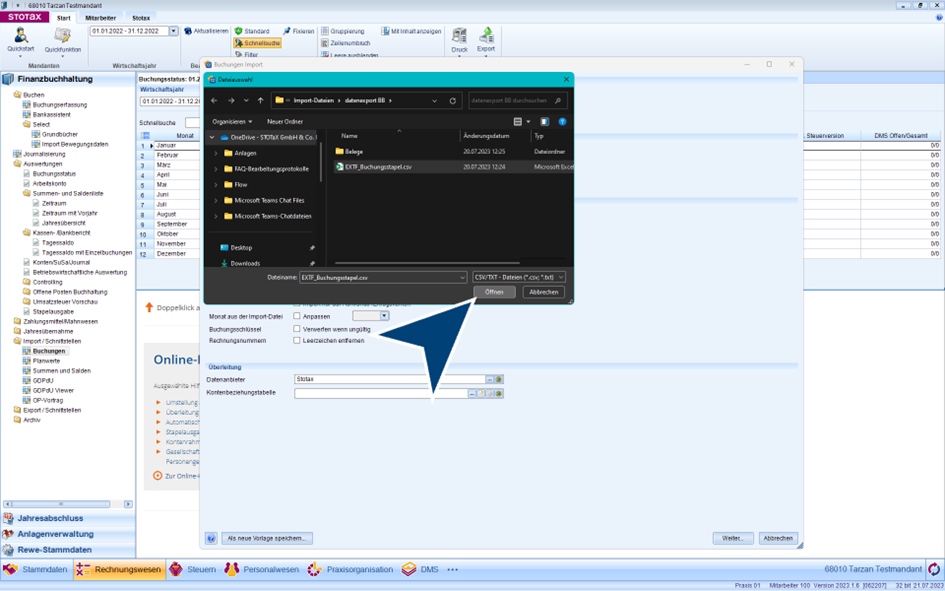Click the Quickfunktion ribbon icon

[x=62, y=38]
